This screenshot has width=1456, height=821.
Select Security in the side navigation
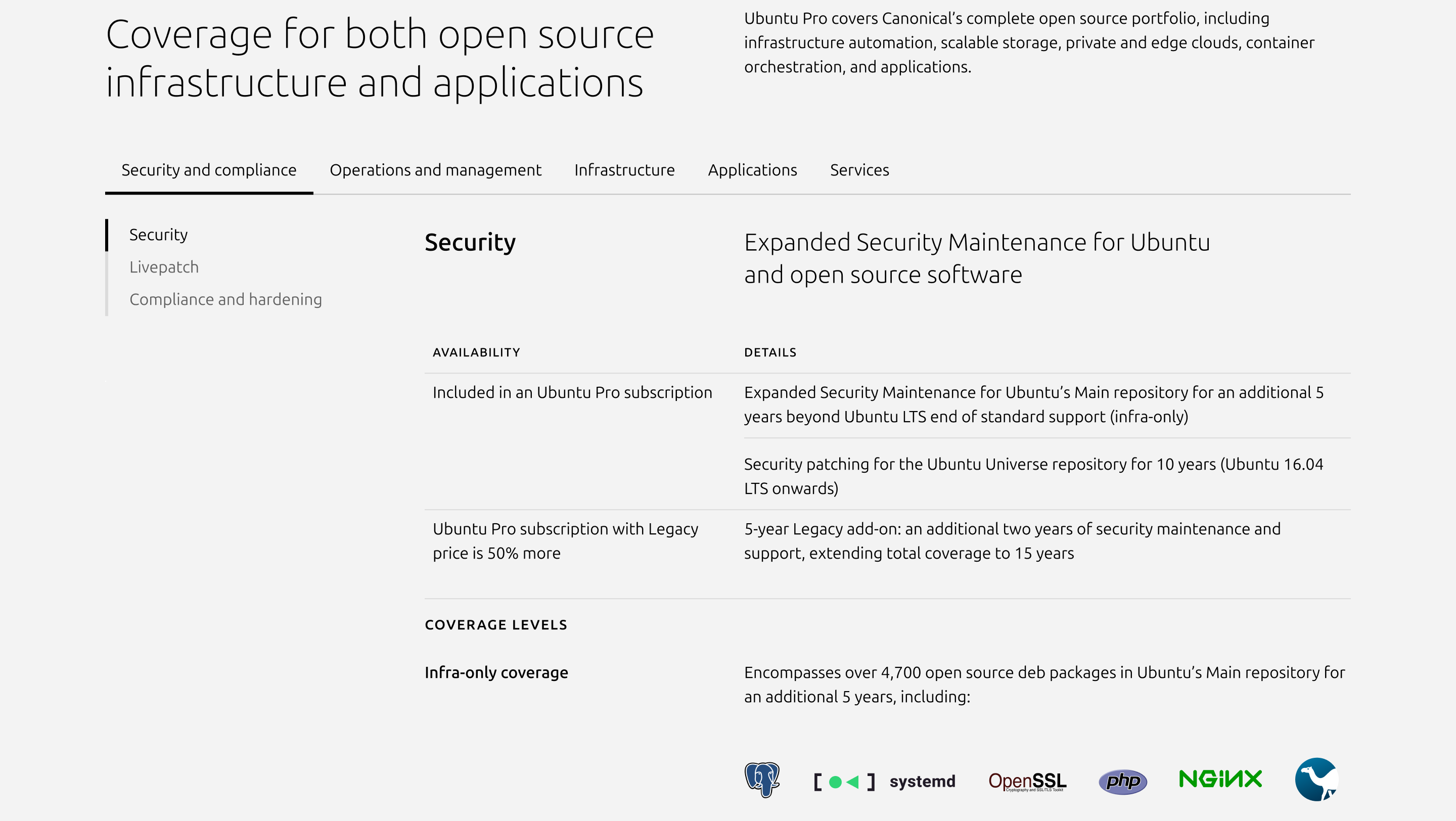click(x=158, y=235)
